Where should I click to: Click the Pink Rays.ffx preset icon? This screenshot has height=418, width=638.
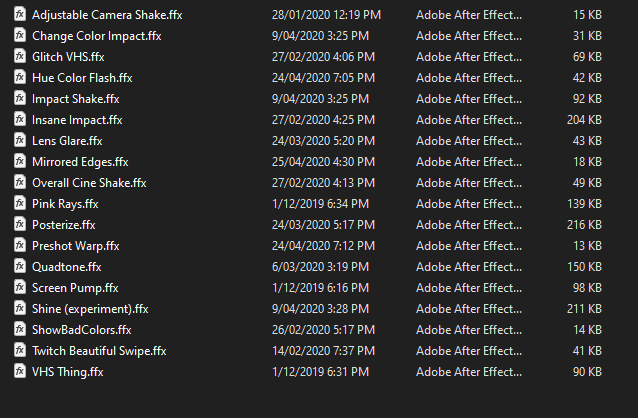pos(19,204)
